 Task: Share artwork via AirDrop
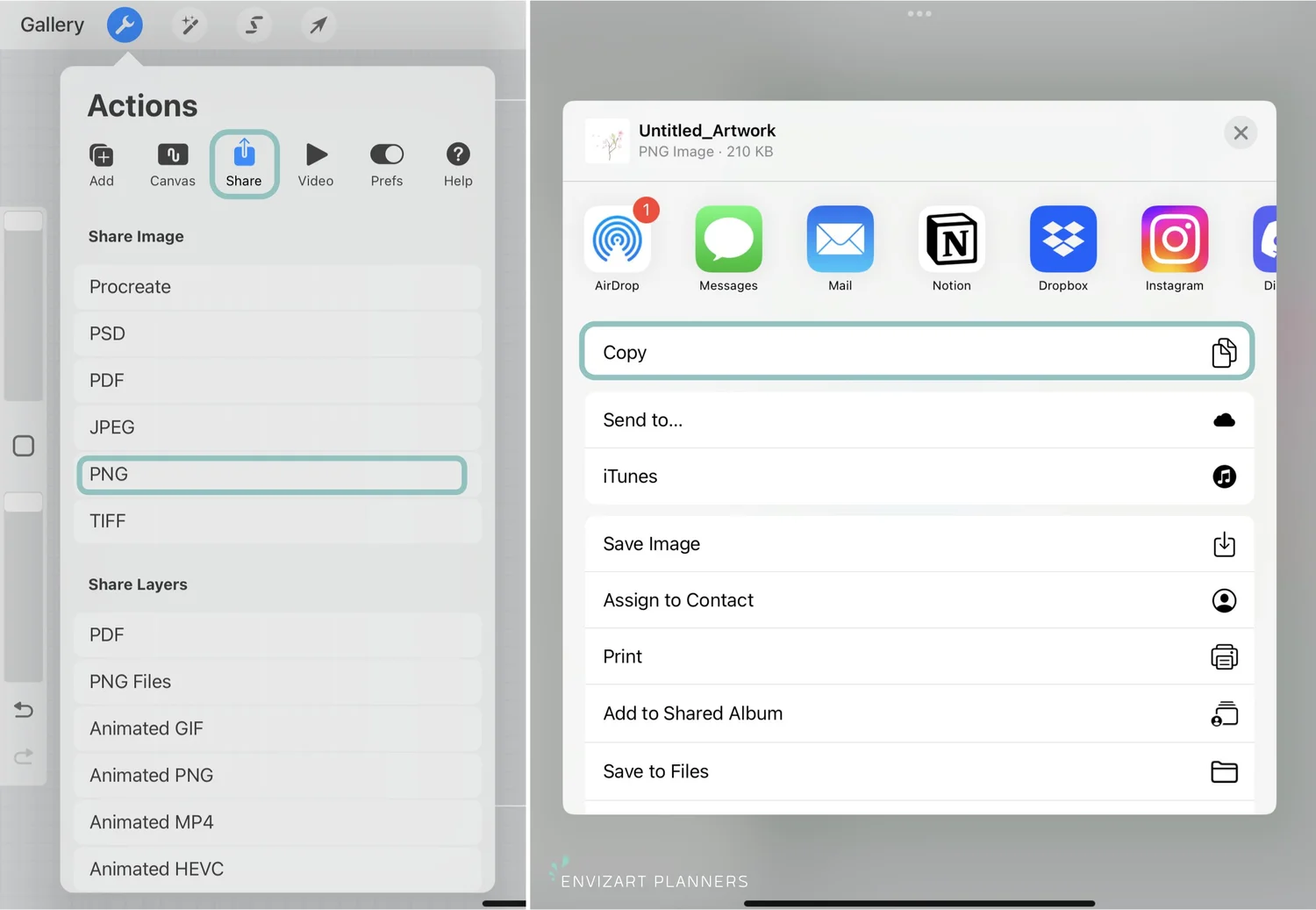[x=618, y=239]
